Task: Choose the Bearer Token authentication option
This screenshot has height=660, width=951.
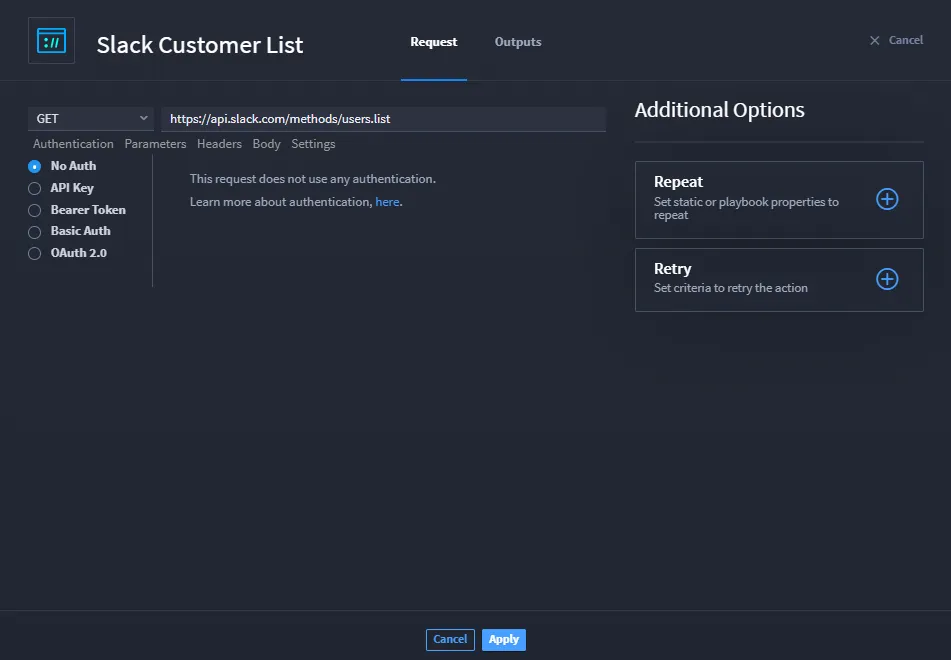Action: 35,210
